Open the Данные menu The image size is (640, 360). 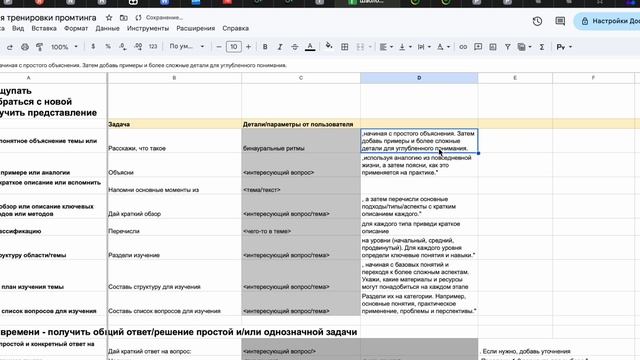pyautogui.click(x=107, y=28)
